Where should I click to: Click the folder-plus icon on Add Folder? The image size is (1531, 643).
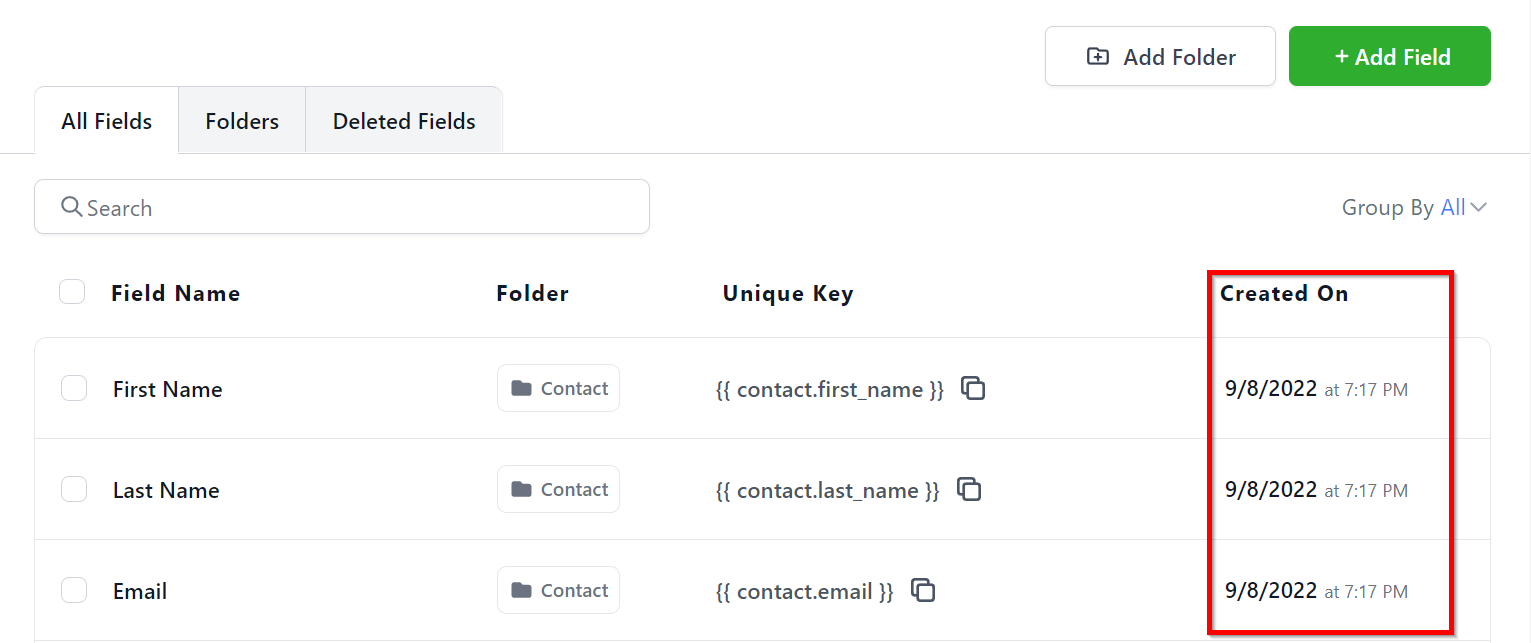[x=1097, y=57]
